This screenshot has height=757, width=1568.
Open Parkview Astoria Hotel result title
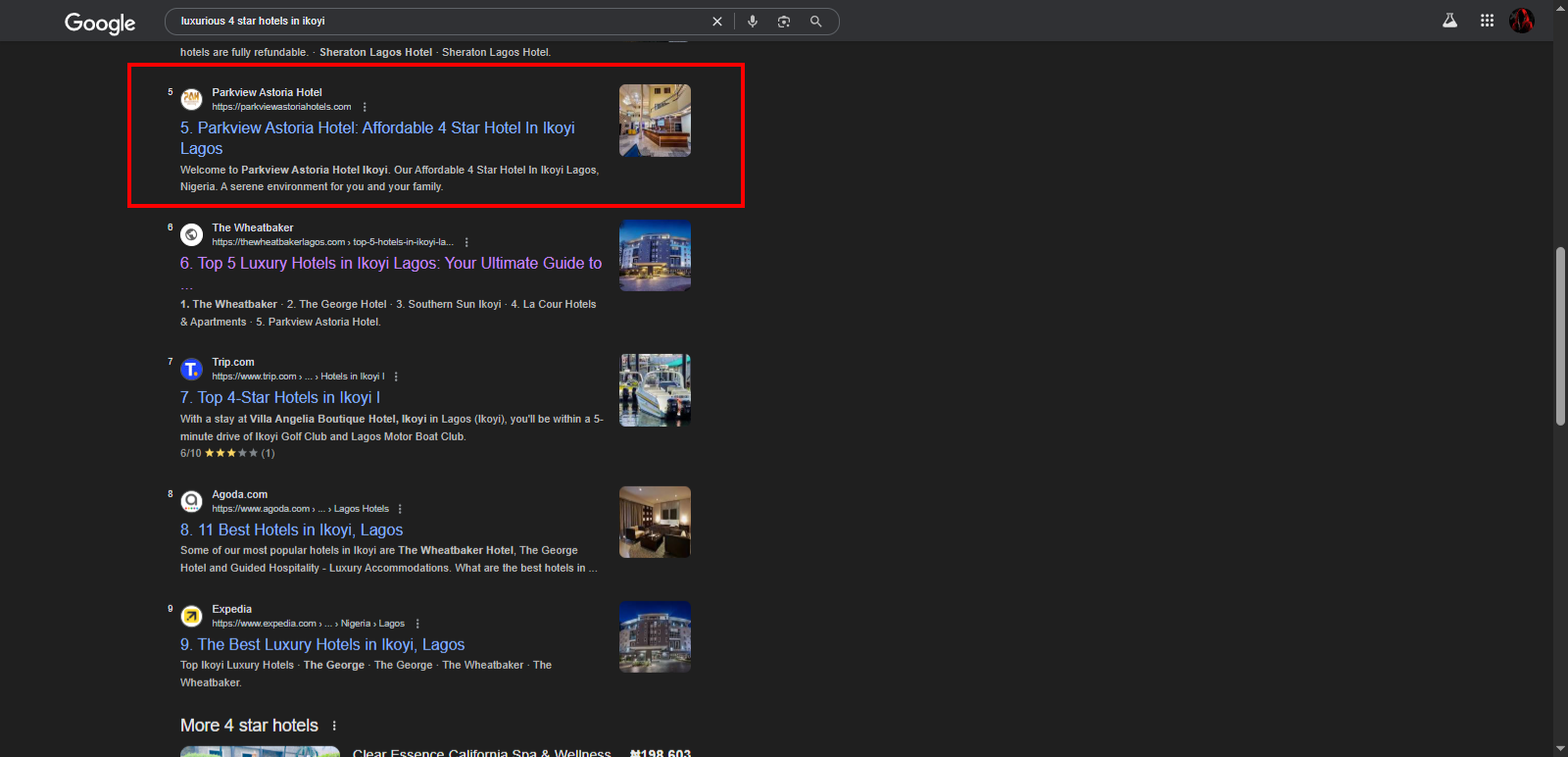(x=377, y=138)
